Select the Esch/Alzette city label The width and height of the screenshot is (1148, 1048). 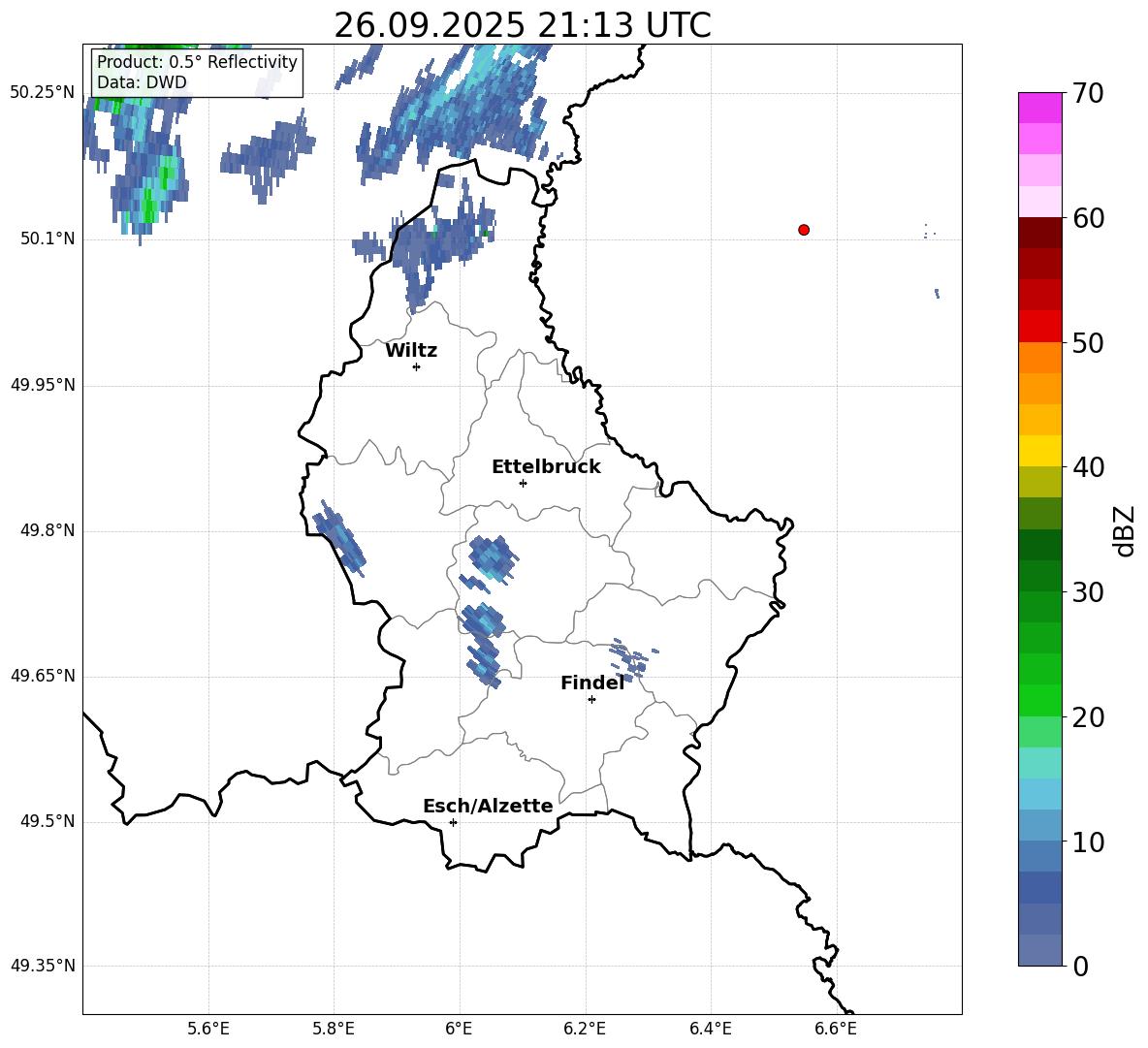tap(488, 806)
